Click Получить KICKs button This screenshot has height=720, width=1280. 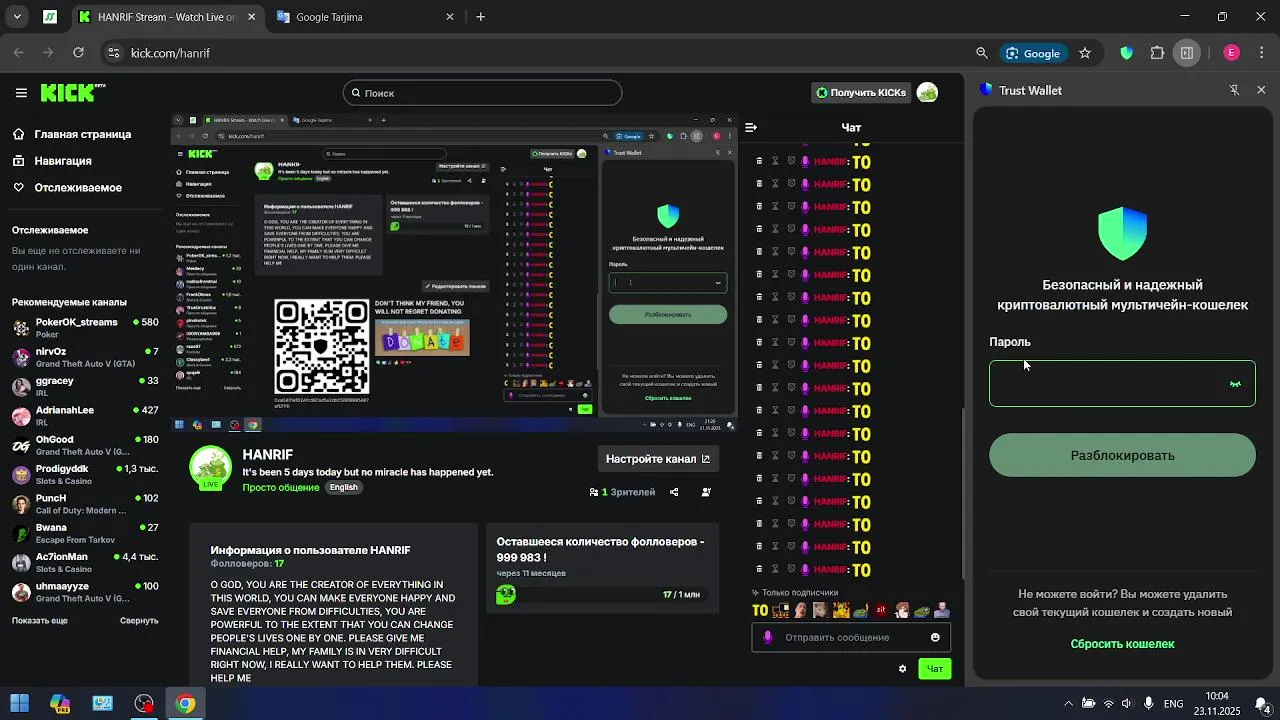(x=859, y=93)
